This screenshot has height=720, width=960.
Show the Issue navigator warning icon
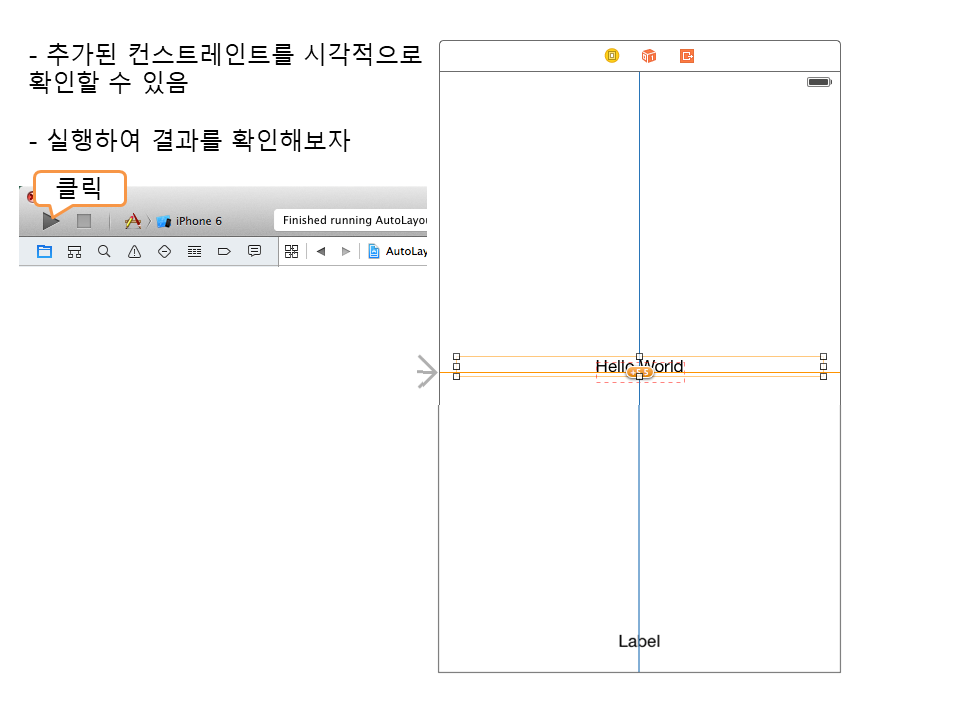134,251
